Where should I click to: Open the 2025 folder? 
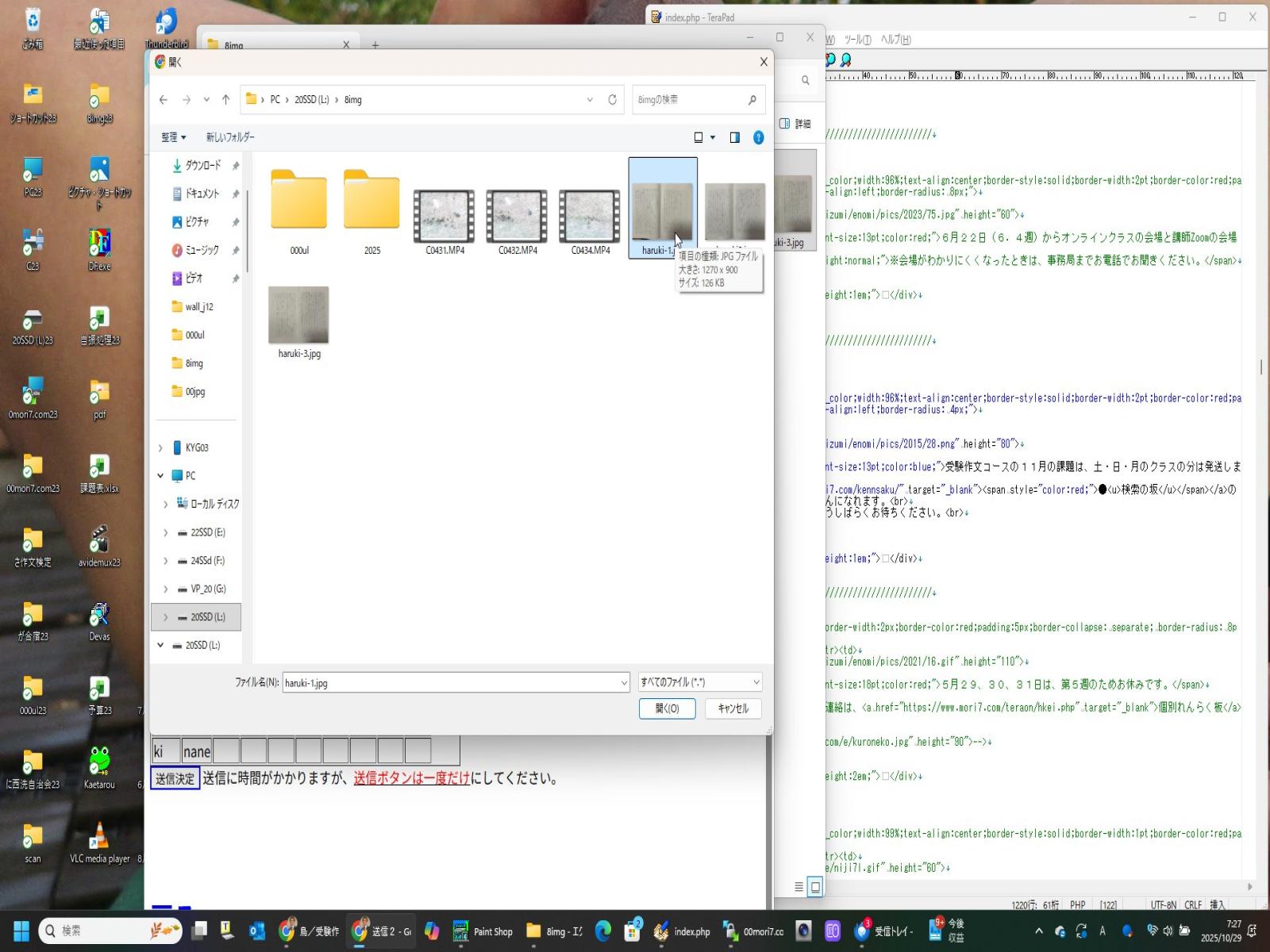(371, 202)
